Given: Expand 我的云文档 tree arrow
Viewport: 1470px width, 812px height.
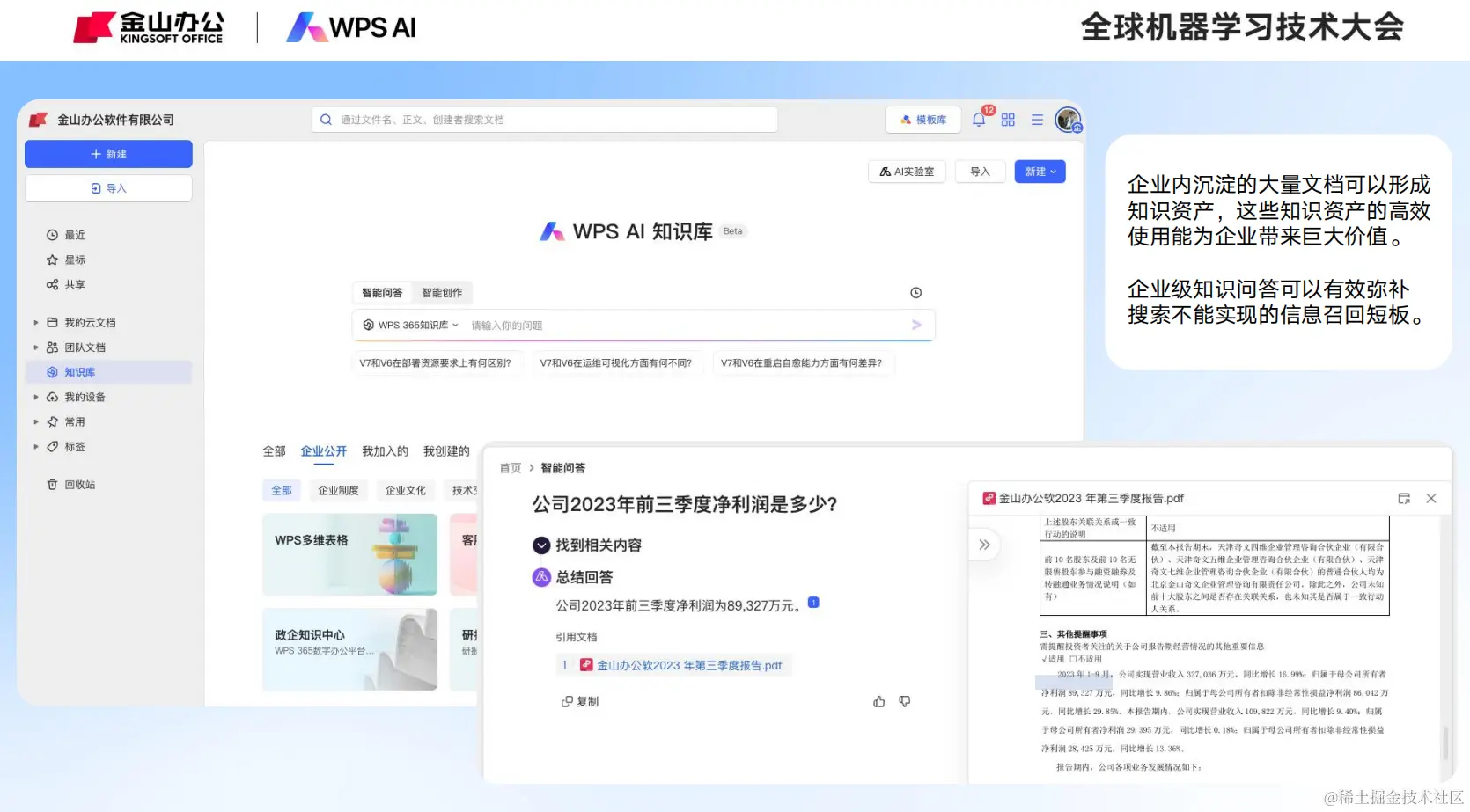Looking at the screenshot, I should [x=36, y=323].
